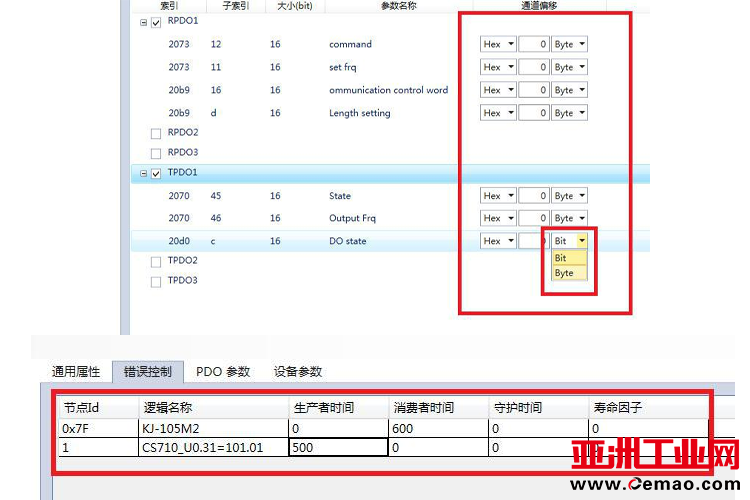Edit producer time cell showing 500

tap(338, 447)
